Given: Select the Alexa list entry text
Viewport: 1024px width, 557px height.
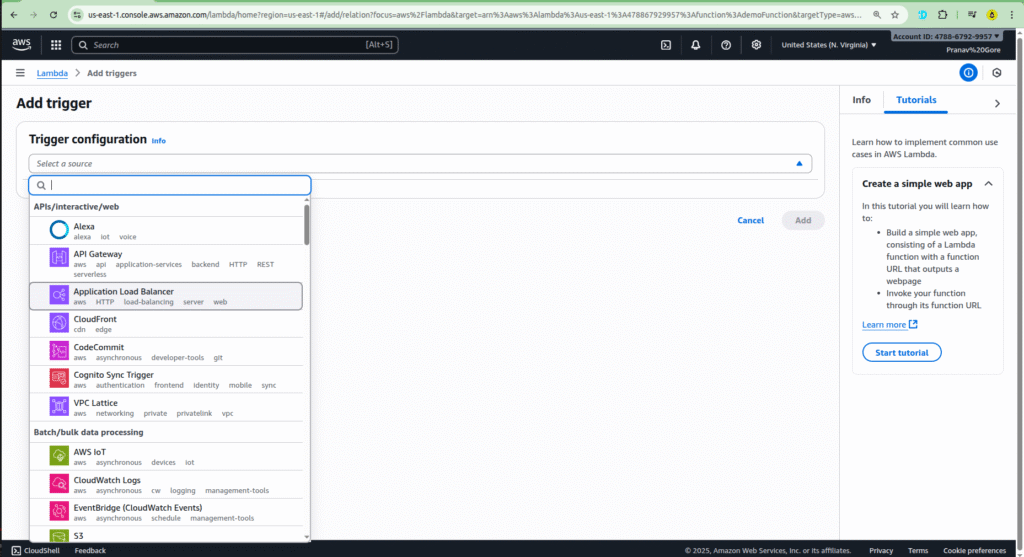Looking at the screenshot, I should (x=84, y=227).
